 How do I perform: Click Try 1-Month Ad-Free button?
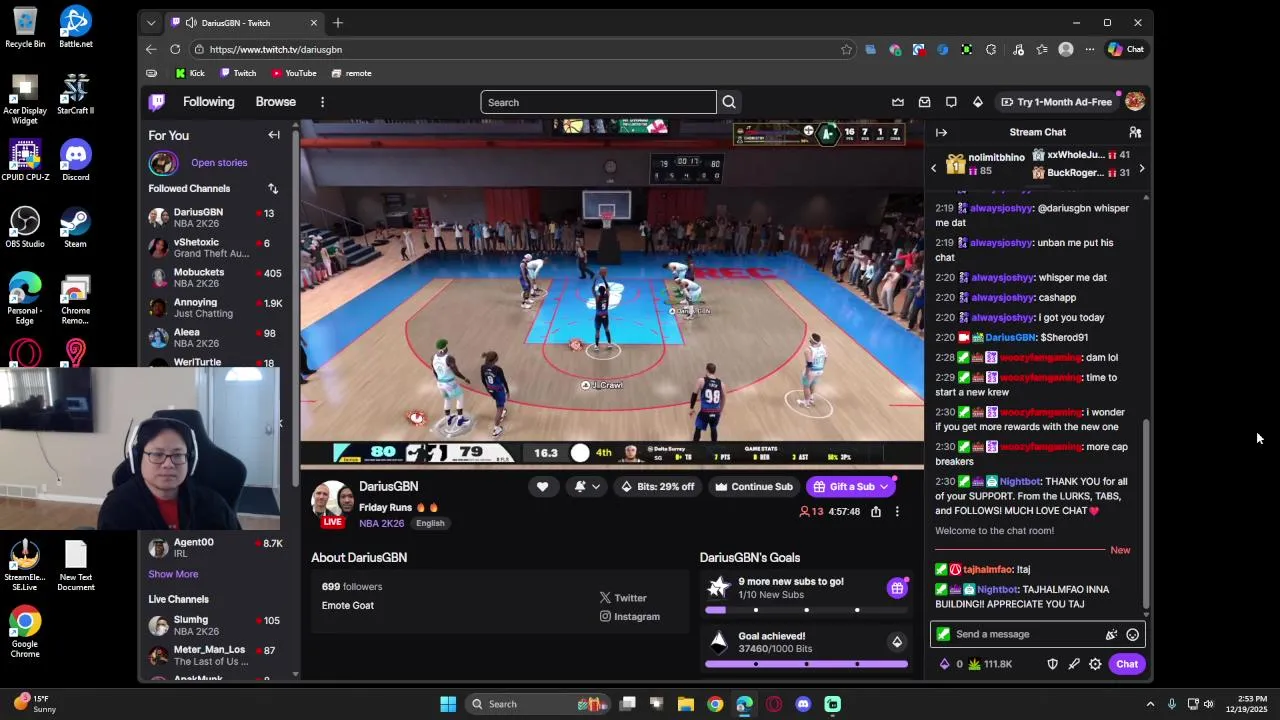pos(1055,102)
